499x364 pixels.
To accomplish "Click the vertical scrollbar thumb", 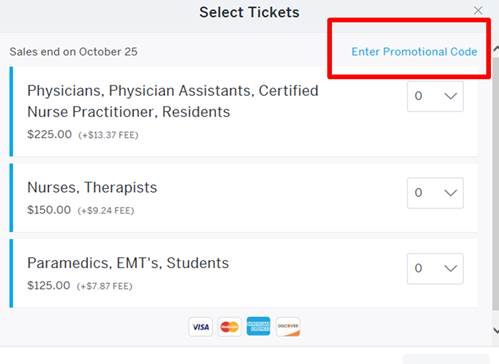I will point(496,183).
